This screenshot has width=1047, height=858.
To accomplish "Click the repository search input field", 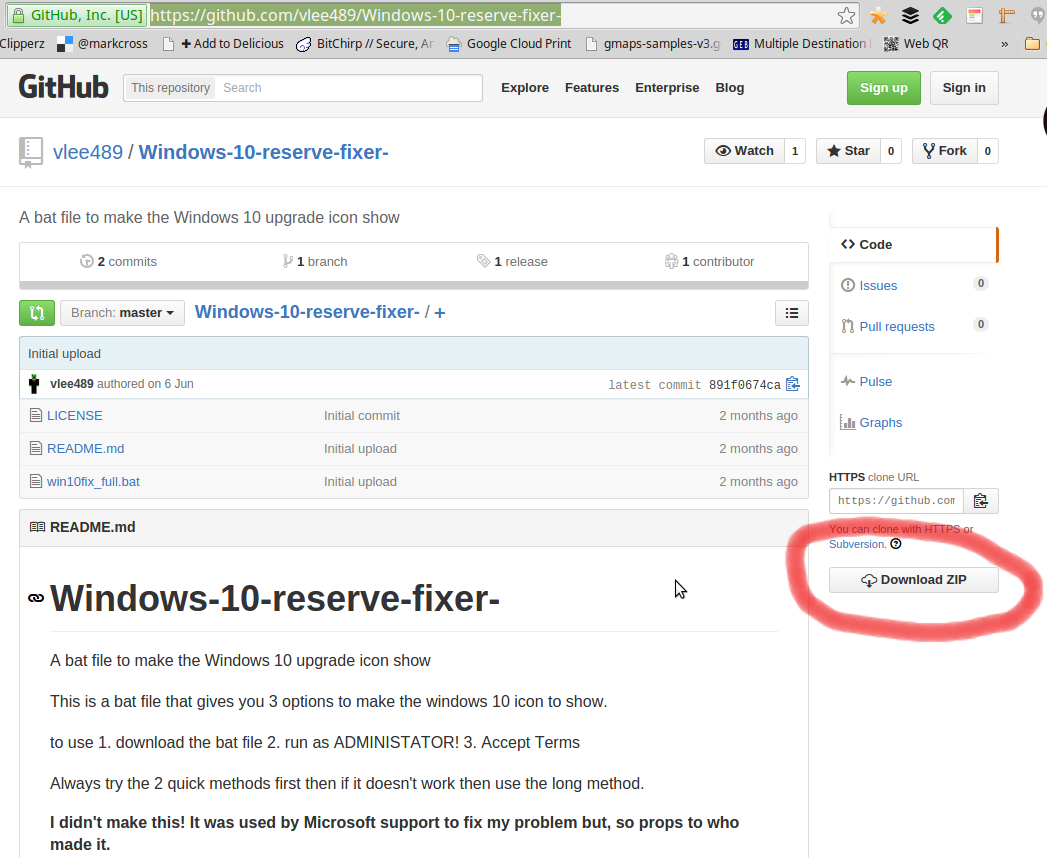I will coord(348,87).
